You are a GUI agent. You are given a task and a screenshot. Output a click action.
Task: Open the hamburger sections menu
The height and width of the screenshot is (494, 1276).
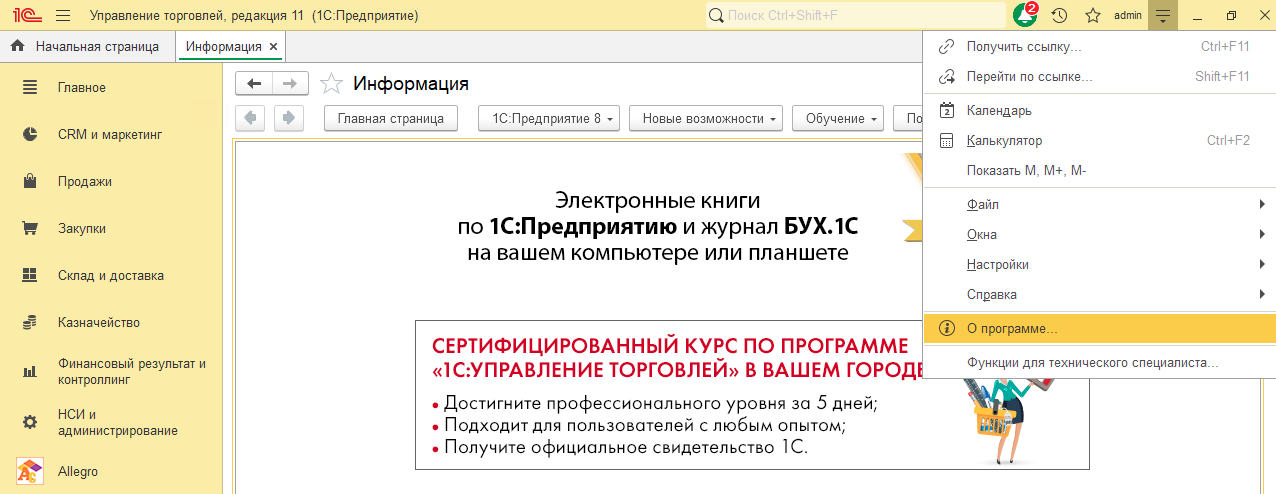[63, 16]
